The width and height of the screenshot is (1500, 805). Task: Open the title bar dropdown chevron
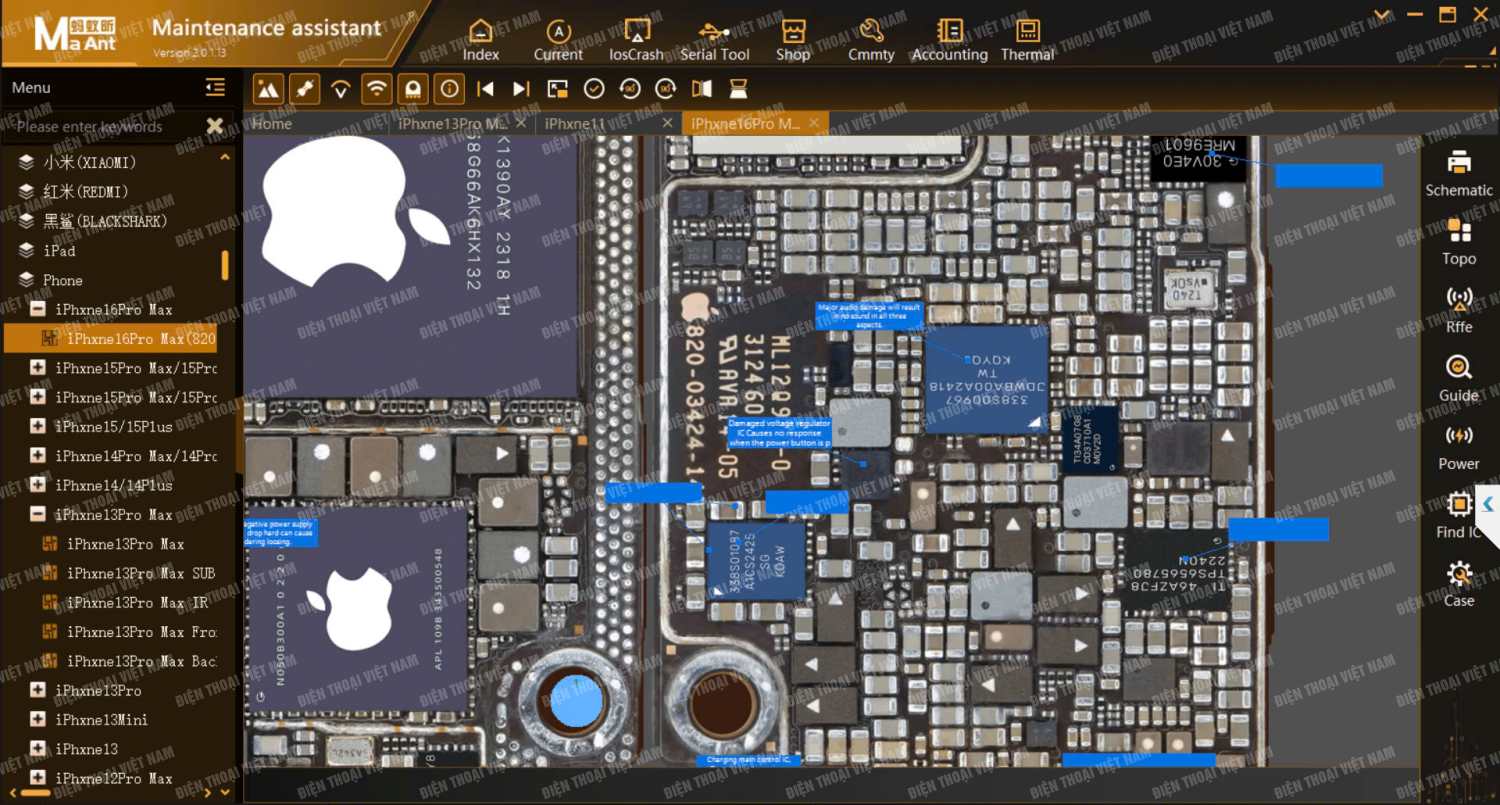coord(1383,14)
